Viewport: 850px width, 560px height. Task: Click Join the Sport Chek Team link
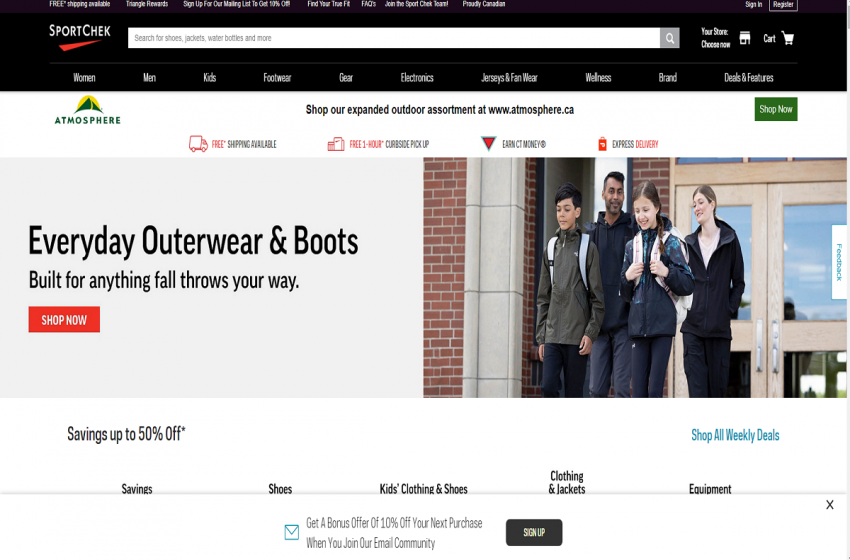(416, 4)
